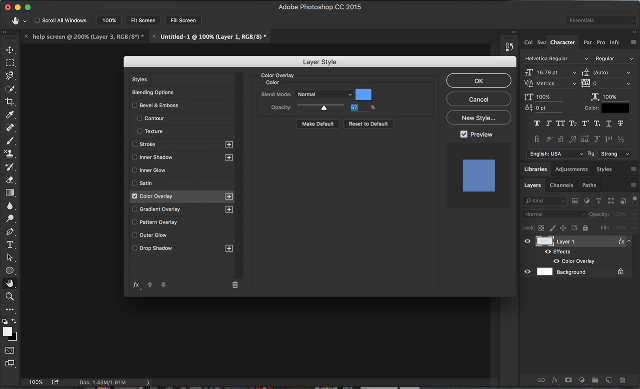This screenshot has width=640, height=389.
Task: Select the Path Selection tool
Action: (10, 258)
